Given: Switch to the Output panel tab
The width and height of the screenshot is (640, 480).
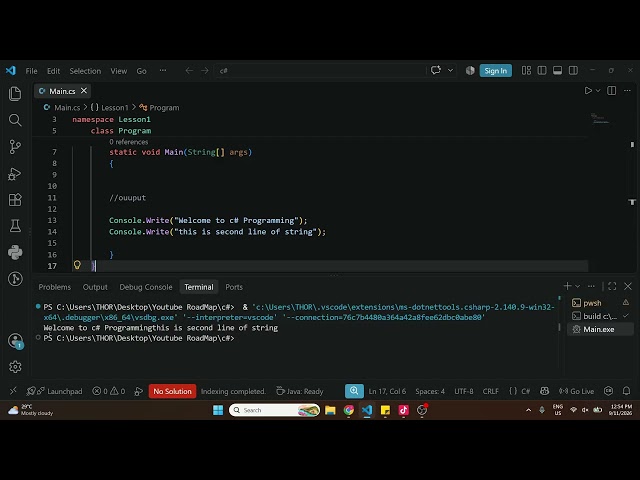Looking at the screenshot, I should click(x=95, y=287).
